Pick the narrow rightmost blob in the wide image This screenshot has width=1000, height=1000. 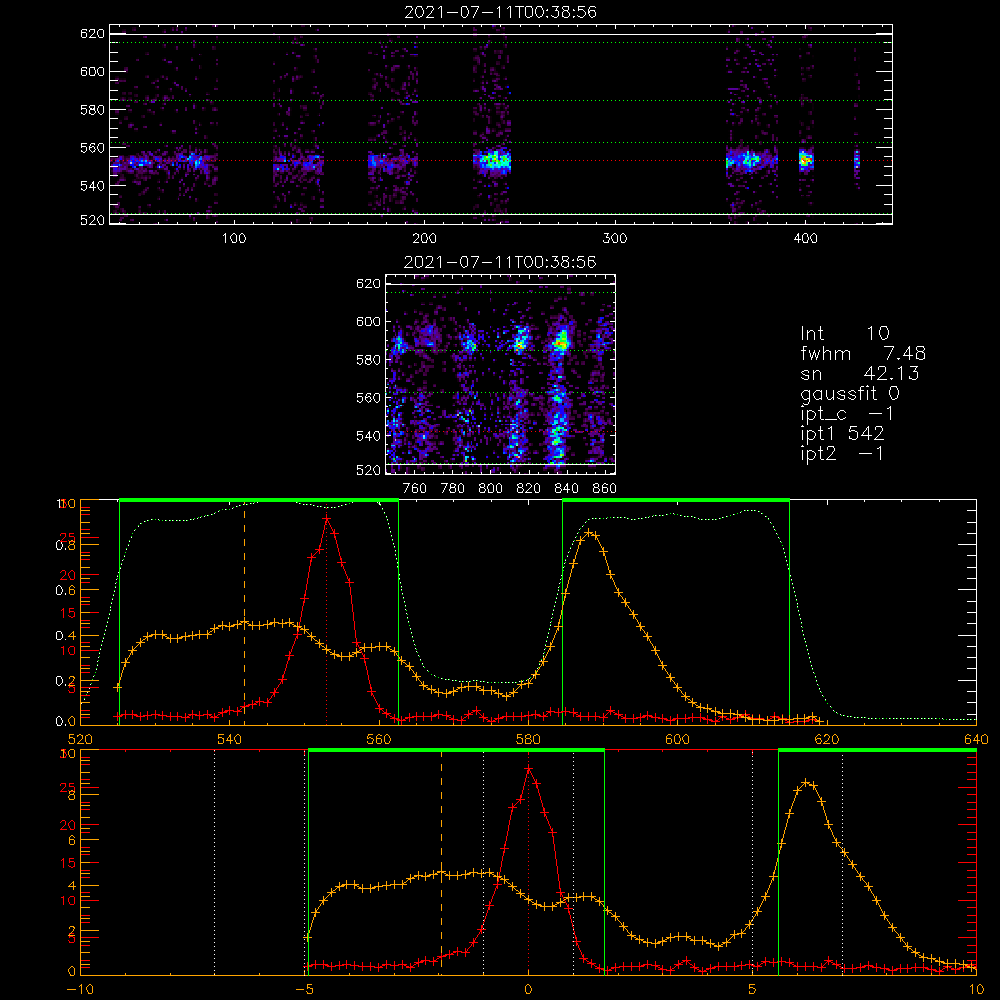tap(857, 159)
